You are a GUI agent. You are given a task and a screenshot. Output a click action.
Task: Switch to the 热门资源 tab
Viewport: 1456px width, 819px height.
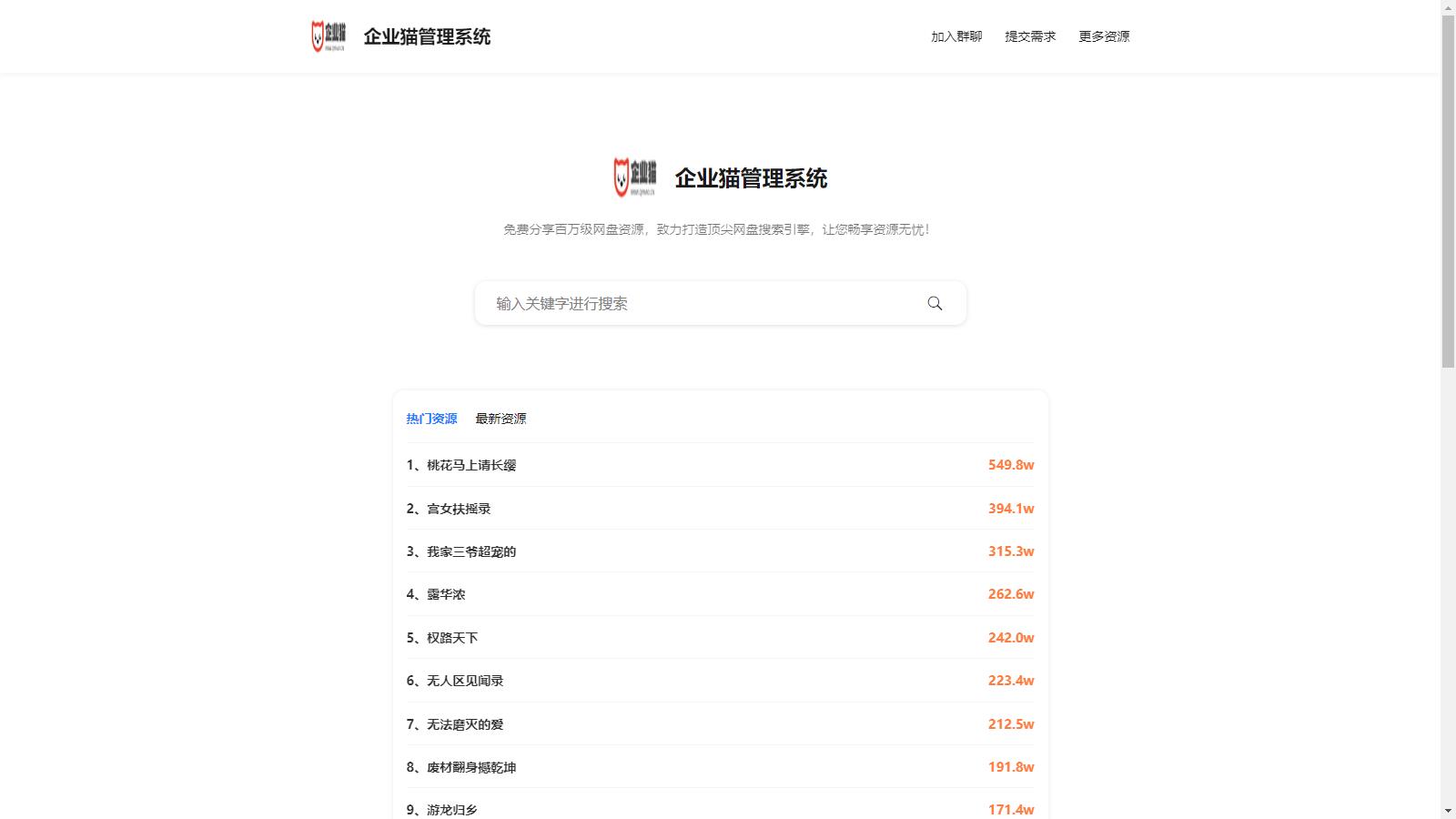431,419
